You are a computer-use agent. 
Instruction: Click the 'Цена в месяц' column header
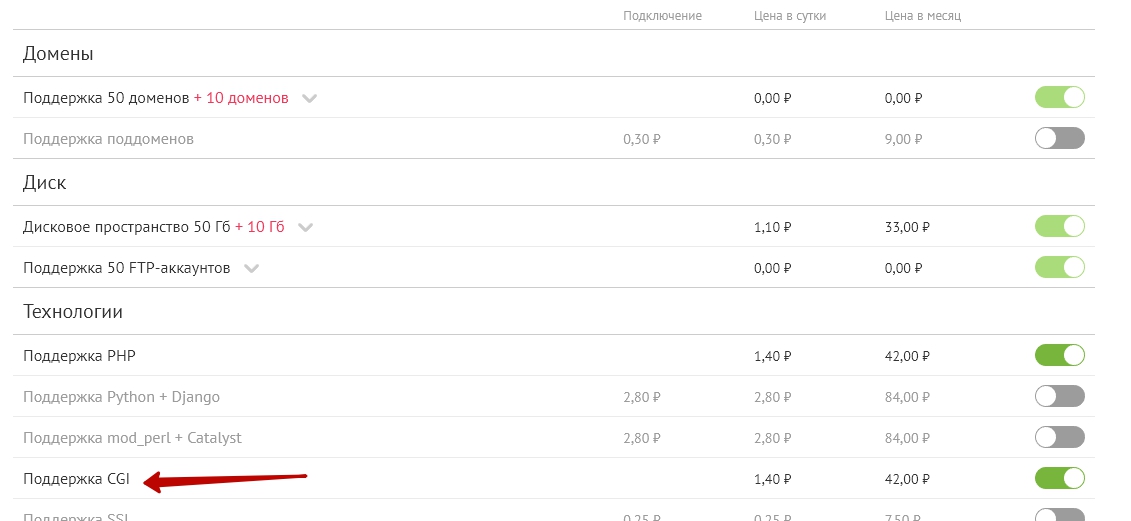(923, 16)
